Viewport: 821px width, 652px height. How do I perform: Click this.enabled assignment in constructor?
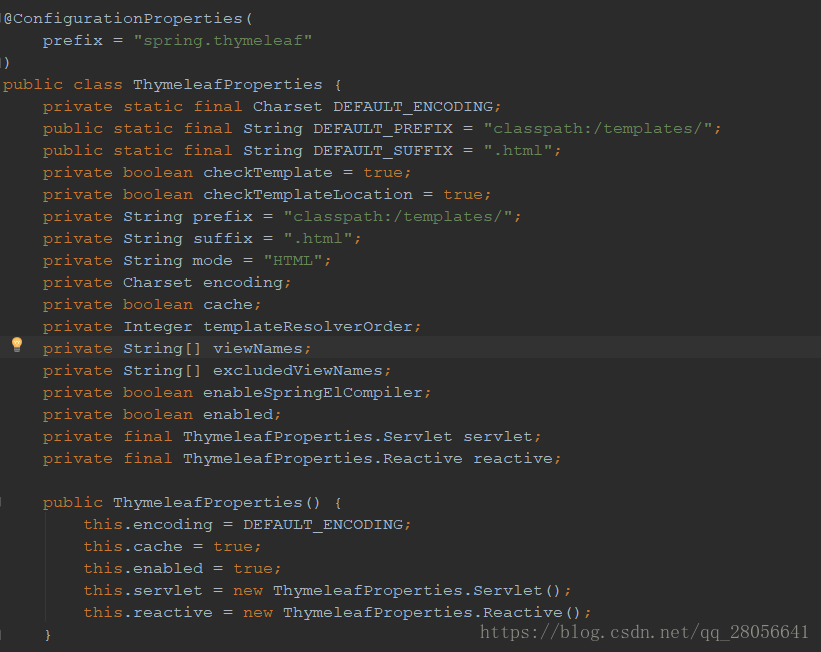(182, 569)
